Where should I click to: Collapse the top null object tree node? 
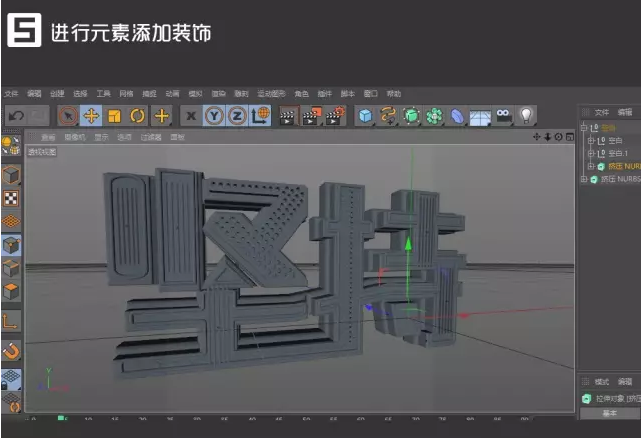click(x=584, y=128)
